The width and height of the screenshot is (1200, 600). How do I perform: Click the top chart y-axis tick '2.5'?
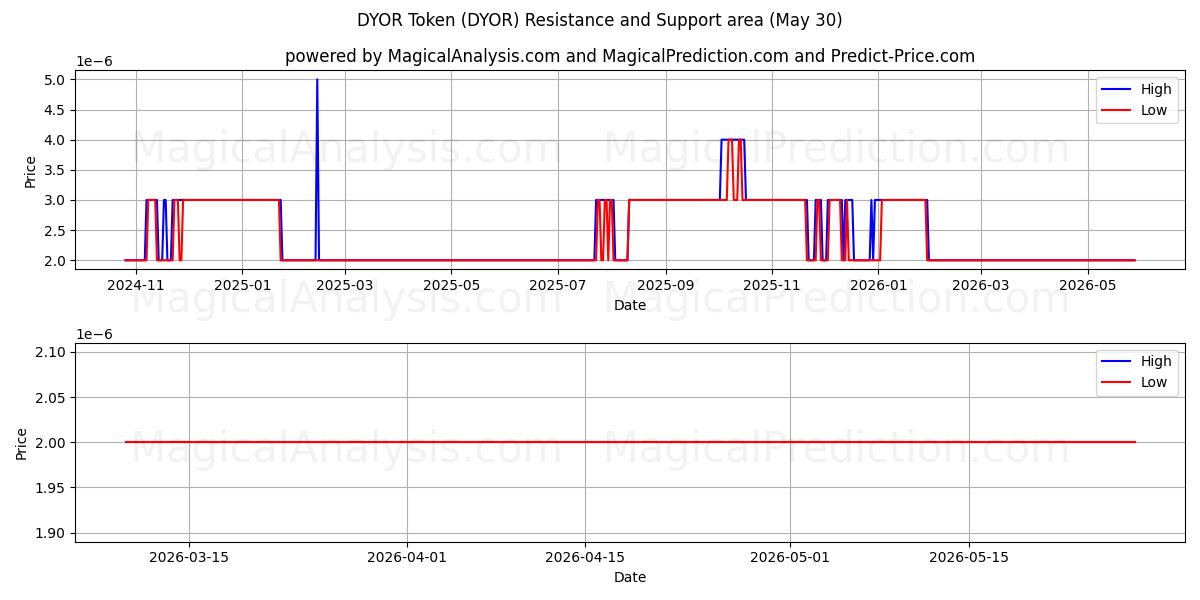[54, 231]
